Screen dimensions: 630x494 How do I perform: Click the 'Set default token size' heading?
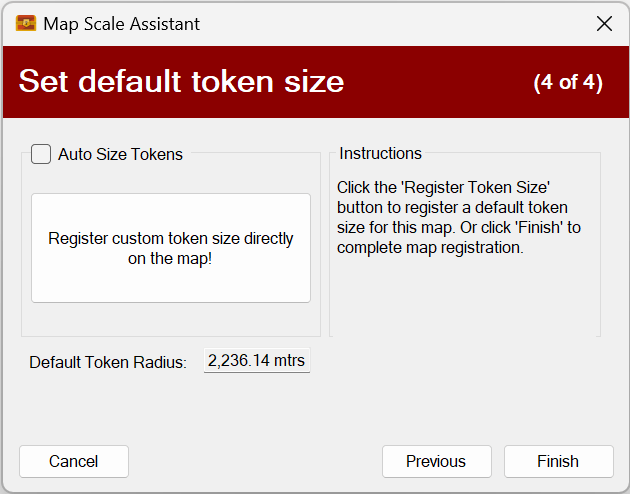point(181,81)
